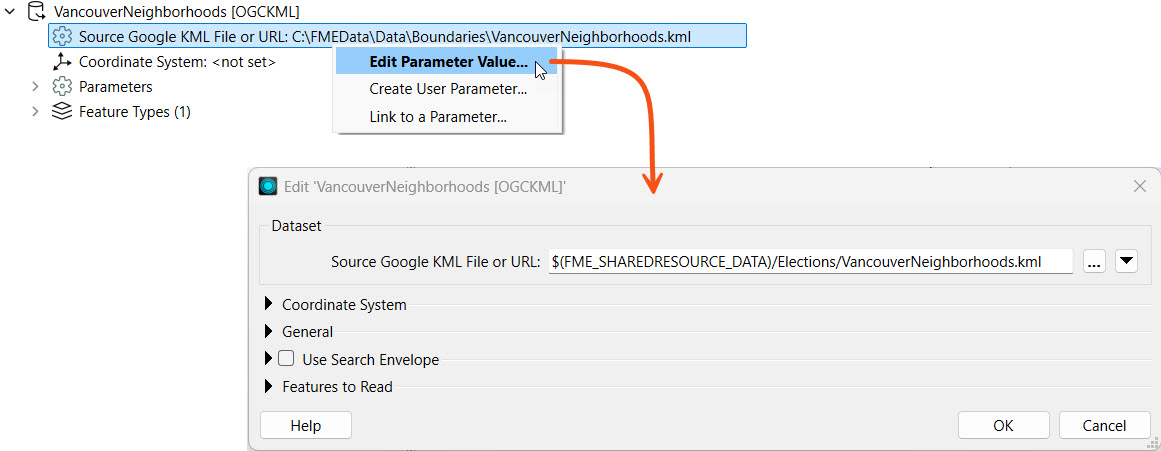Click into the Source Google KML File path field

pyautogui.click(x=810, y=262)
